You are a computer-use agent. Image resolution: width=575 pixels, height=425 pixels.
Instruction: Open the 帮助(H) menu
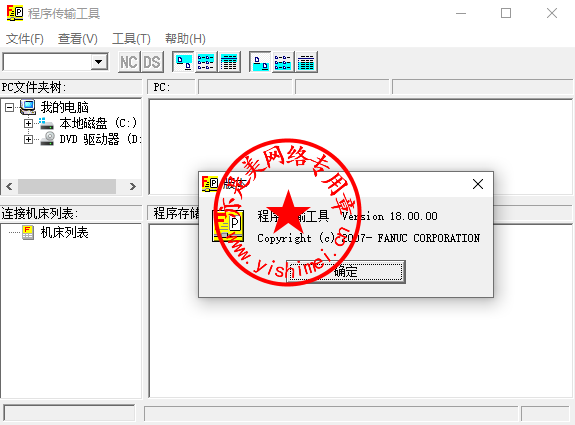[185, 39]
